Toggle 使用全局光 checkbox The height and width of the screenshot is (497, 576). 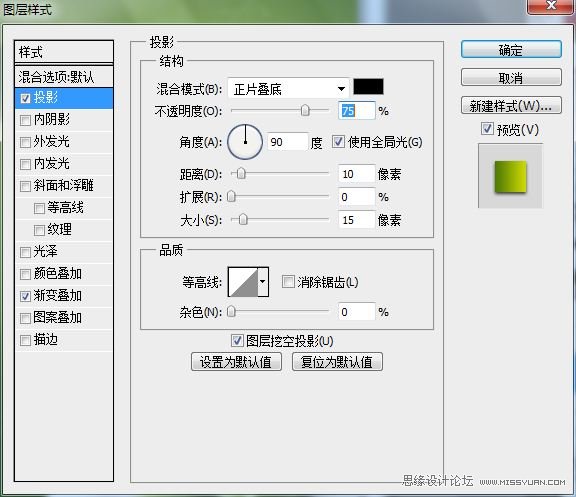(x=338, y=142)
